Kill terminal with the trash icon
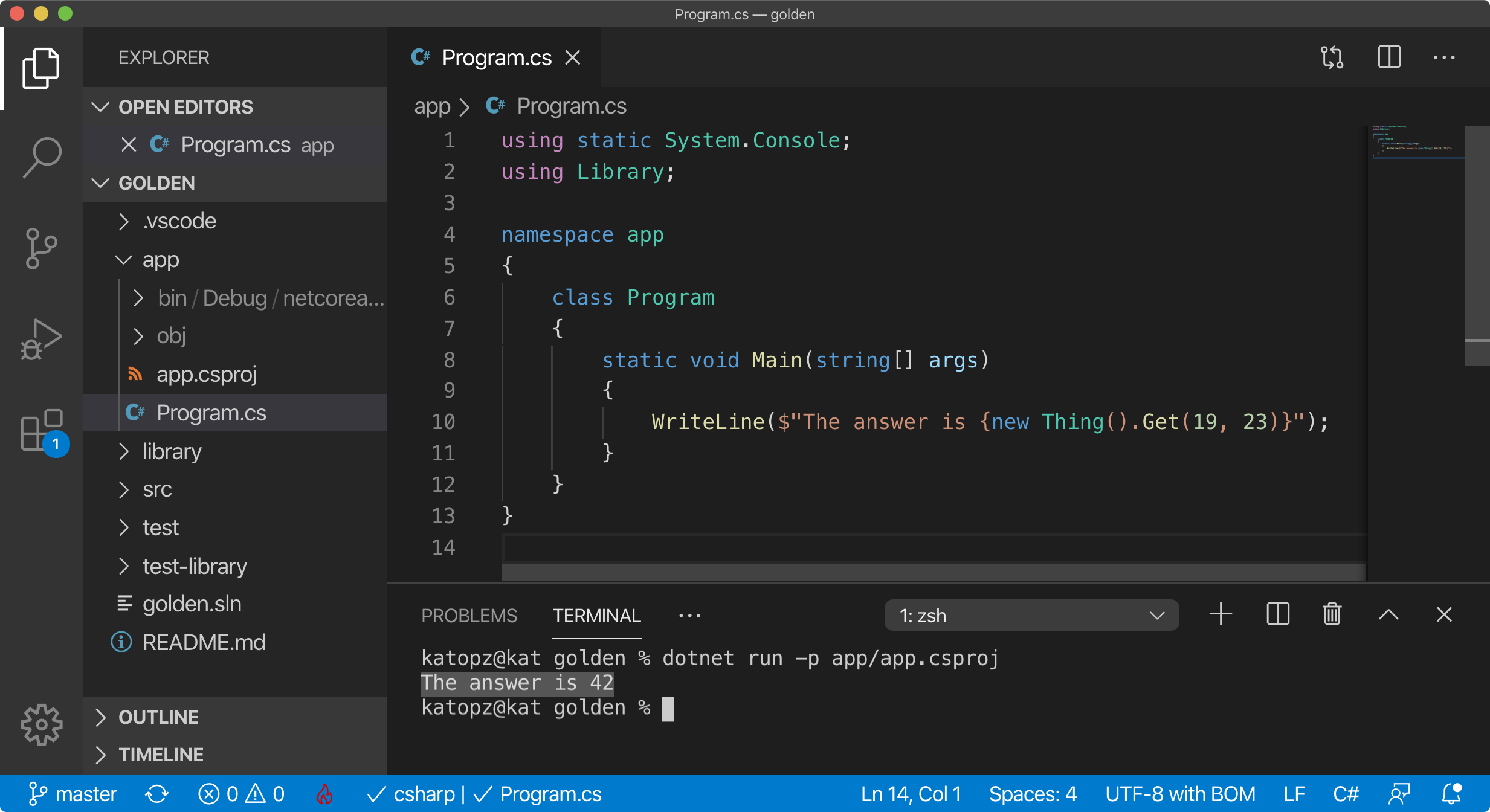Image resolution: width=1490 pixels, height=812 pixels. coord(1332,615)
